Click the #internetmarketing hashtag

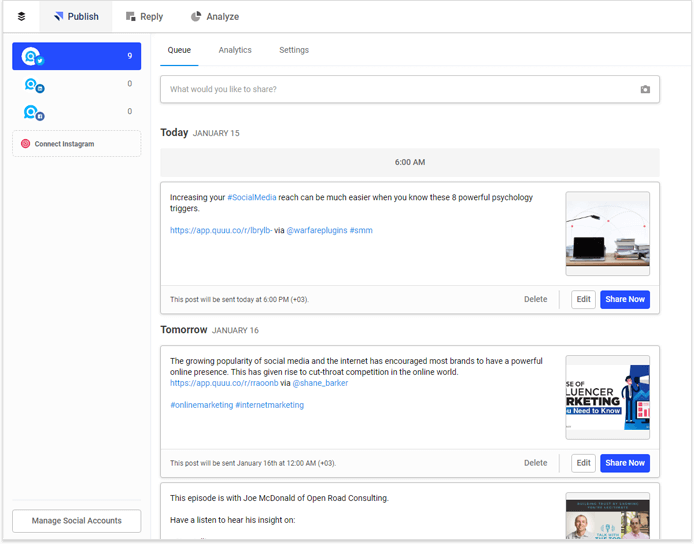click(270, 405)
